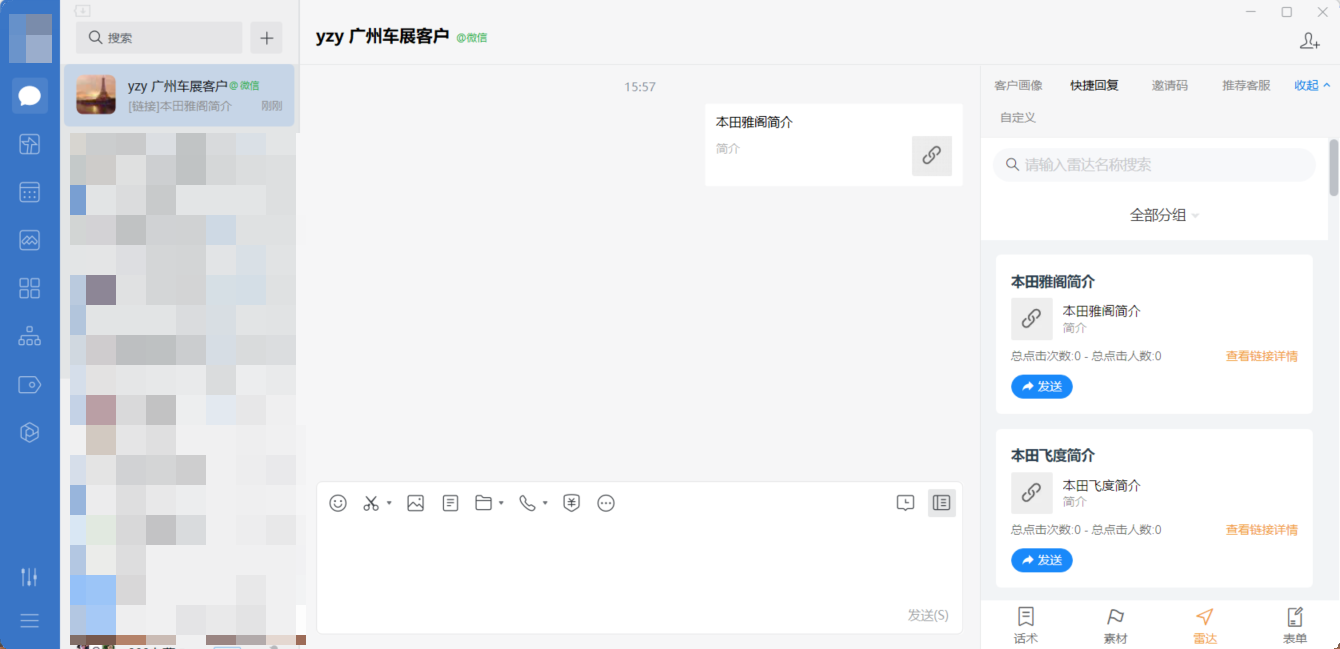Click the link icon of 本田雅阁简介 card
This screenshot has height=649, width=1340.
tap(1032, 319)
